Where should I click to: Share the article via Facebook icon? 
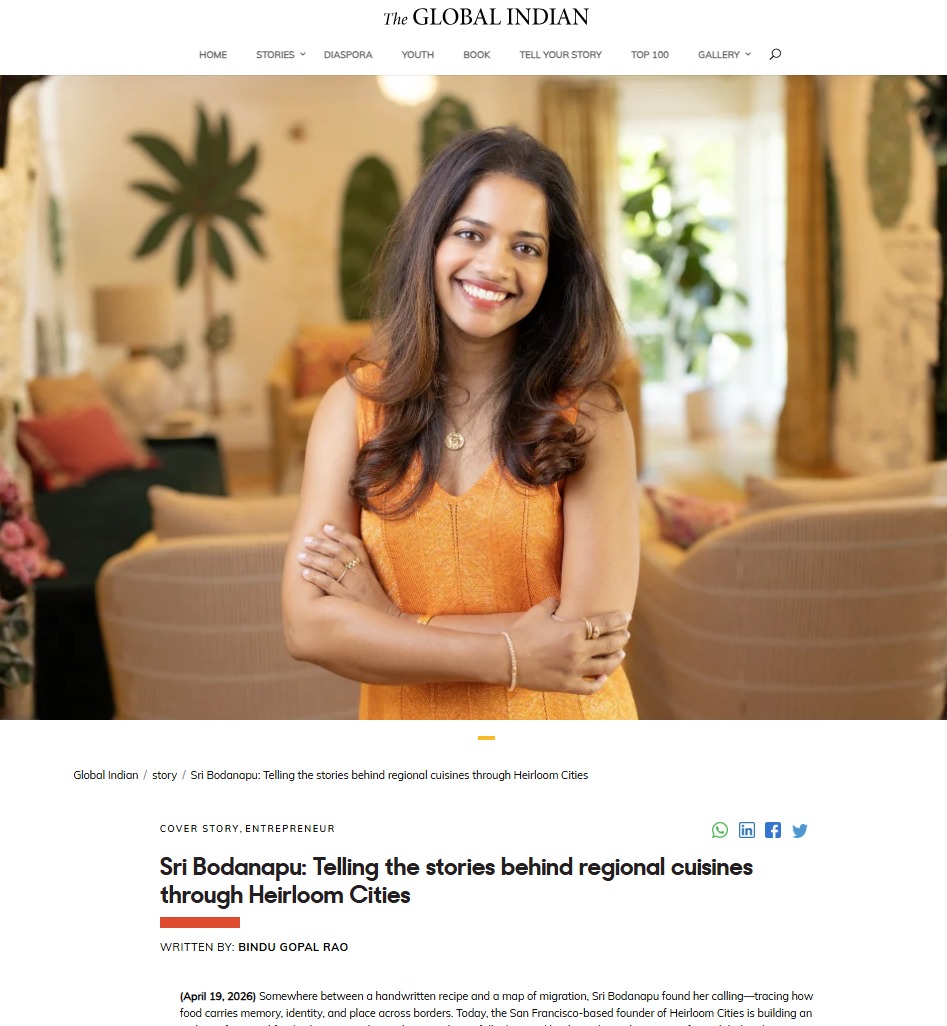coord(773,830)
